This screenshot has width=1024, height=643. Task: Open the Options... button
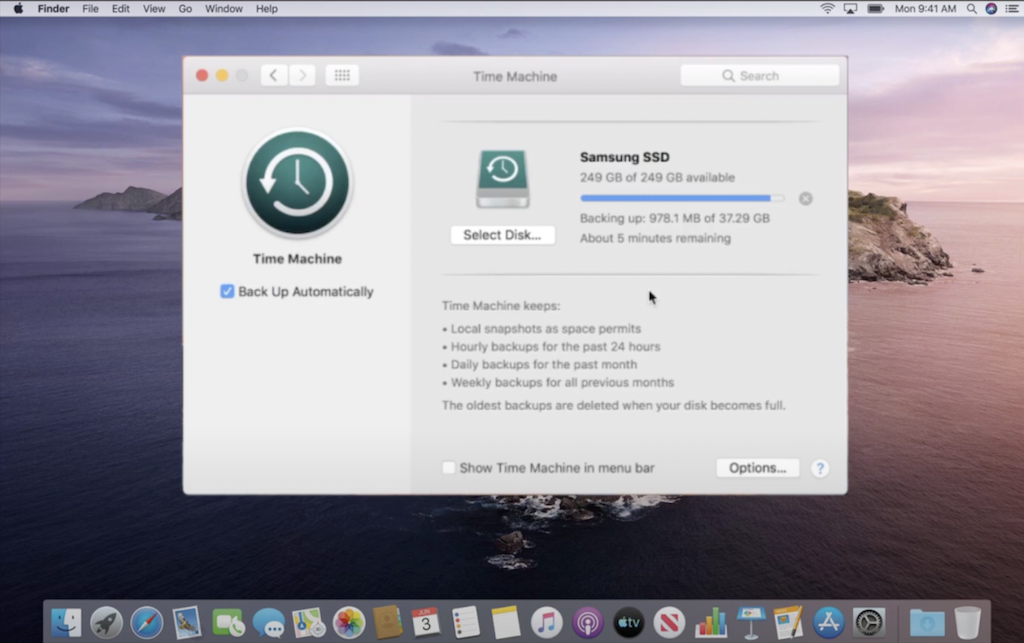click(758, 468)
